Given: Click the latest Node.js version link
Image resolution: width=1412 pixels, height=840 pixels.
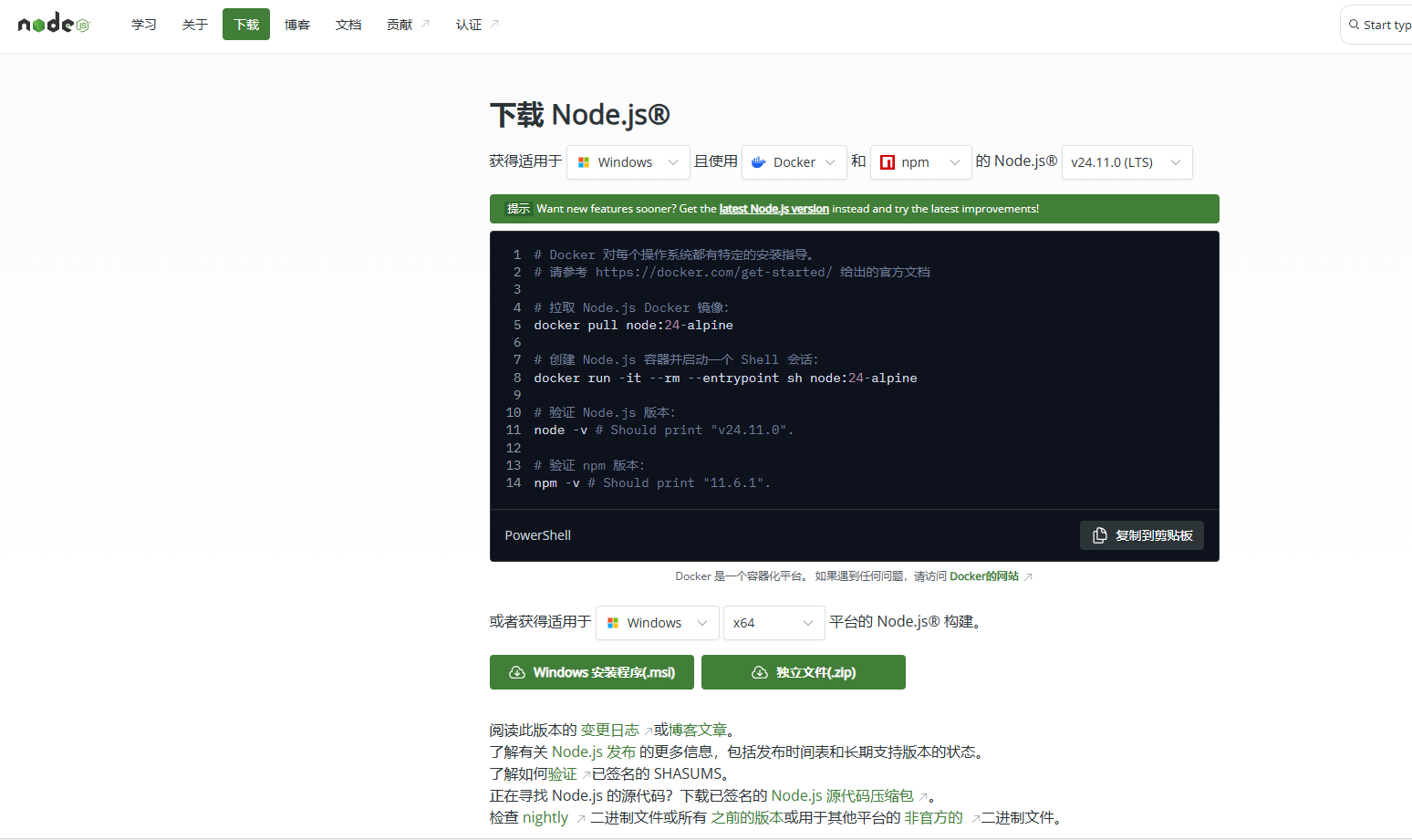Looking at the screenshot, I should tap(773, 209).
